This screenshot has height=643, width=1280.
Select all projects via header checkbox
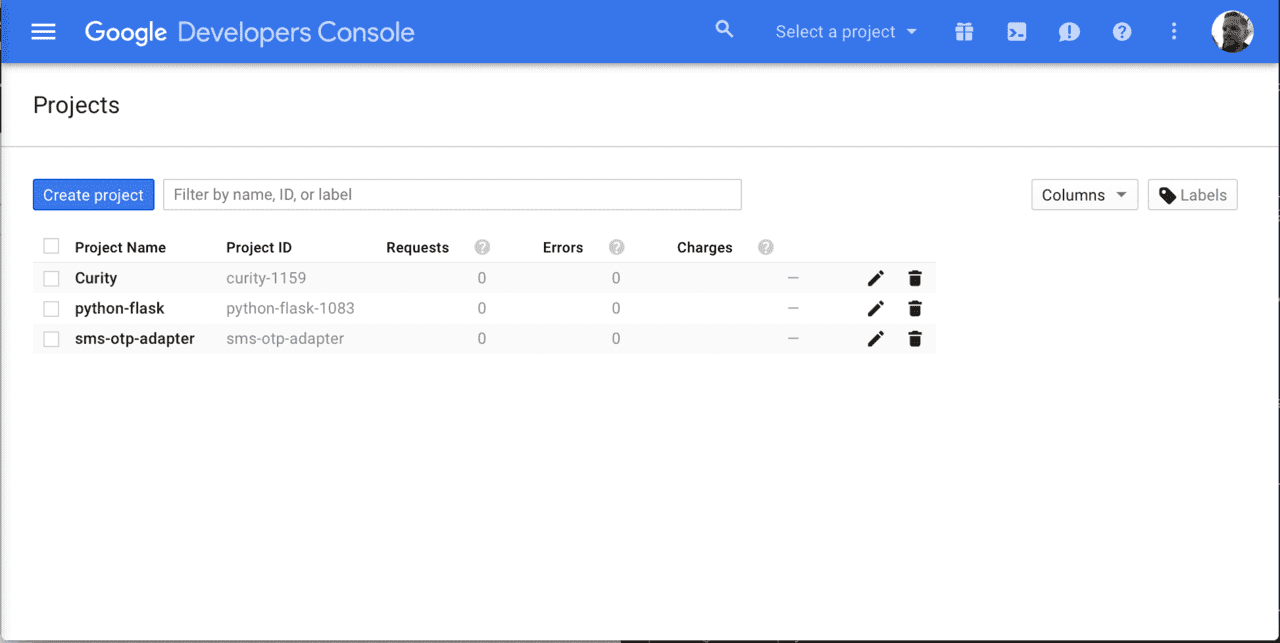click(x=51, y=246)
